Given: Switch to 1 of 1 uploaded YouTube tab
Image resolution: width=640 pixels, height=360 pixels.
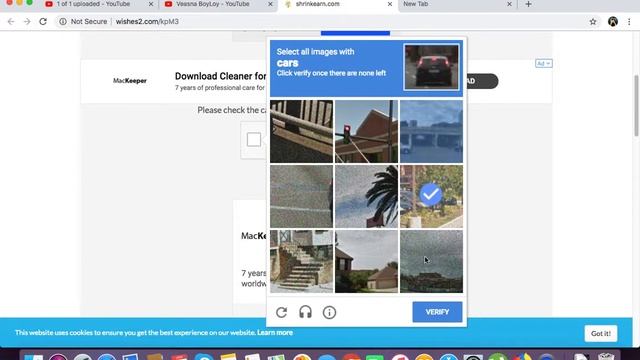Looking at the screenshot, I should point(93,4).
